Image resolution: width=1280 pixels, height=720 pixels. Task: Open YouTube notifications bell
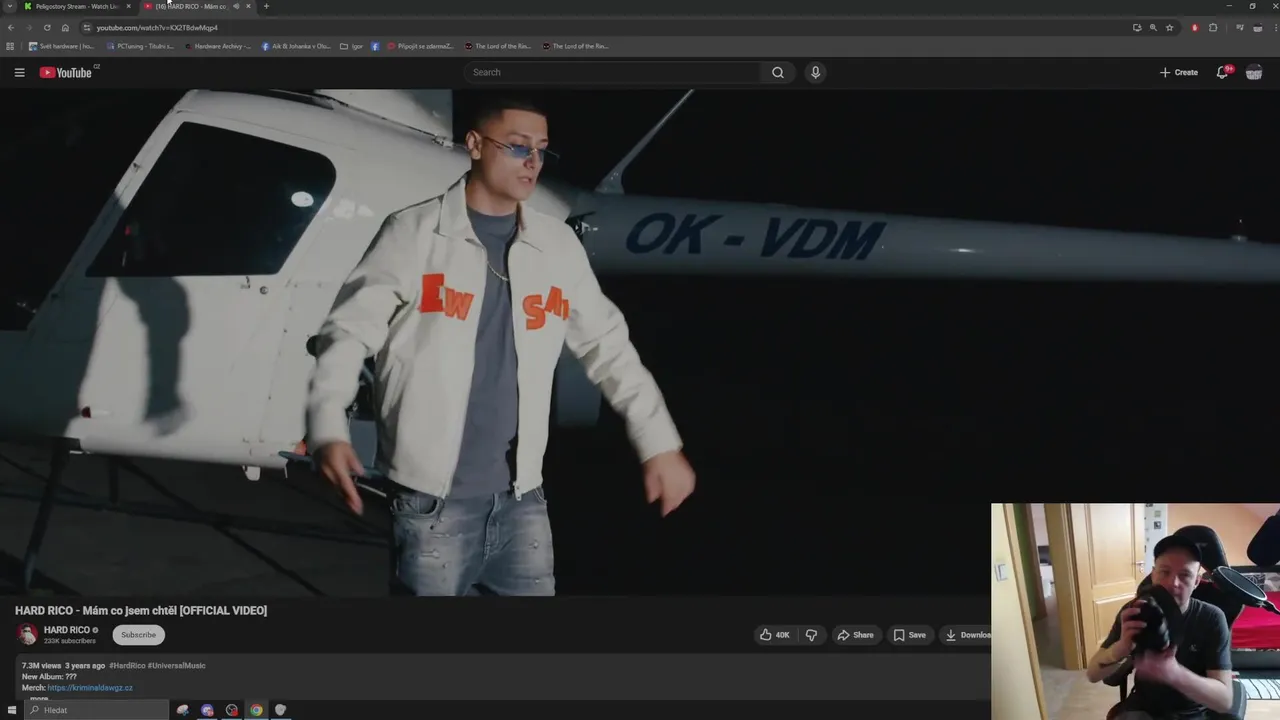tap(1222, 72)
